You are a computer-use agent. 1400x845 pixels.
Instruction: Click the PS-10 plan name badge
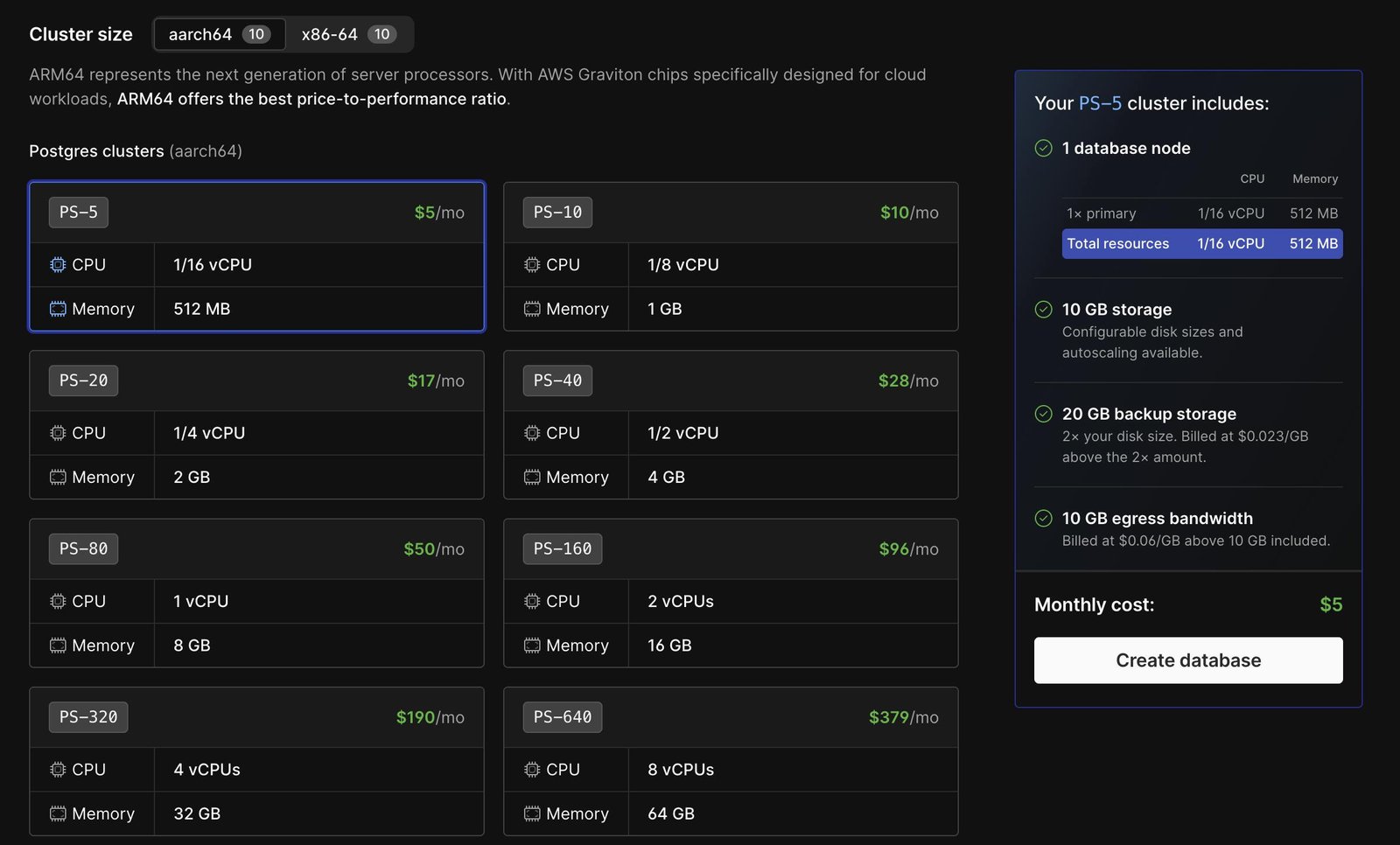pyautogui.click(x=557, y=212)
